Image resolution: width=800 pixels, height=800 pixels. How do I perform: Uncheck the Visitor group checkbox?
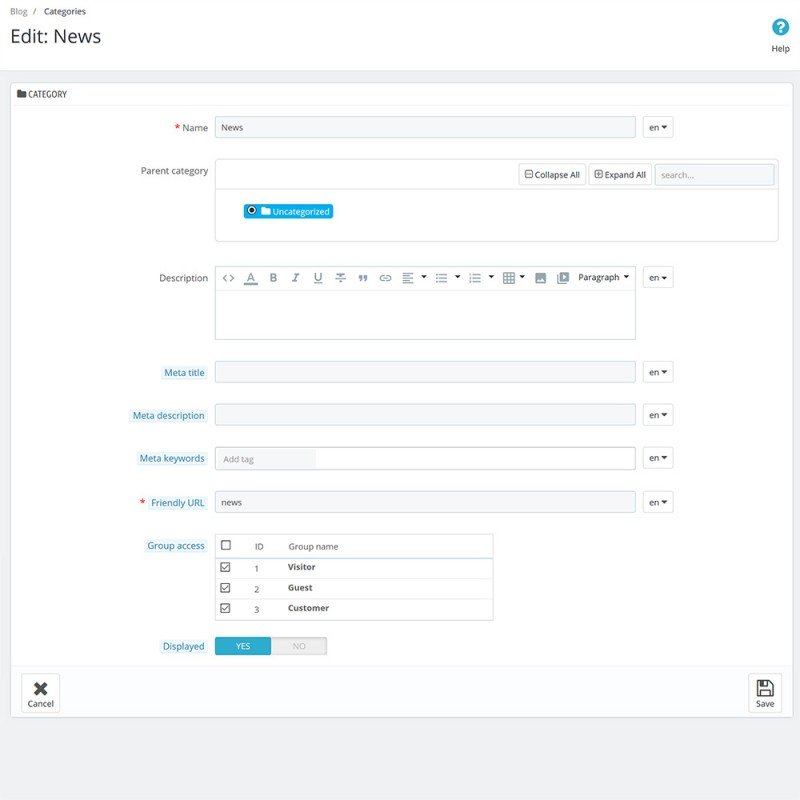[x=225, y=567]
